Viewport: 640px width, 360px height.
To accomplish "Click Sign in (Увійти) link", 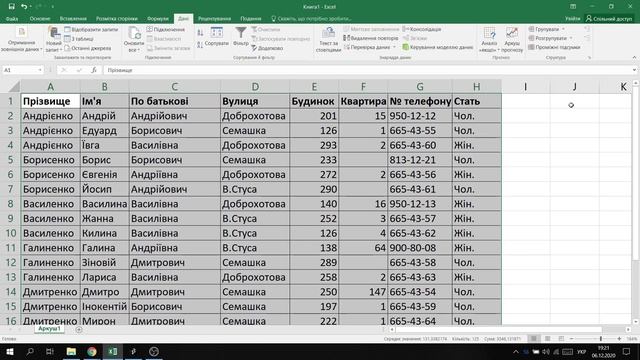I will (x=572, y=19).
